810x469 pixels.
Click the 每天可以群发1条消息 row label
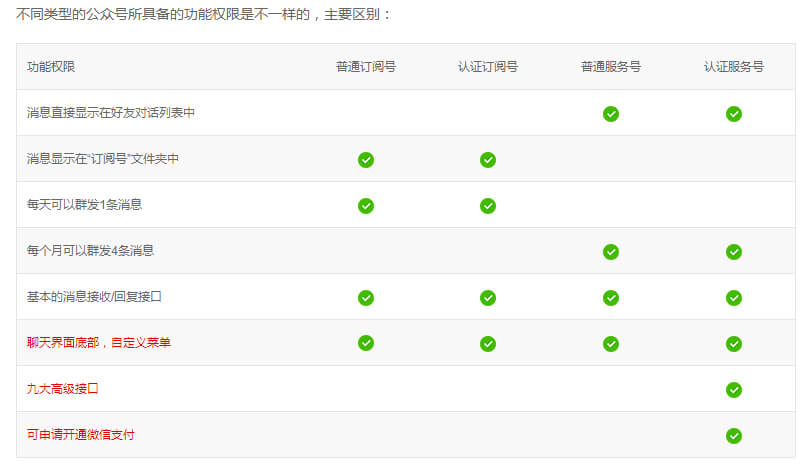click(x=84, y=205)
